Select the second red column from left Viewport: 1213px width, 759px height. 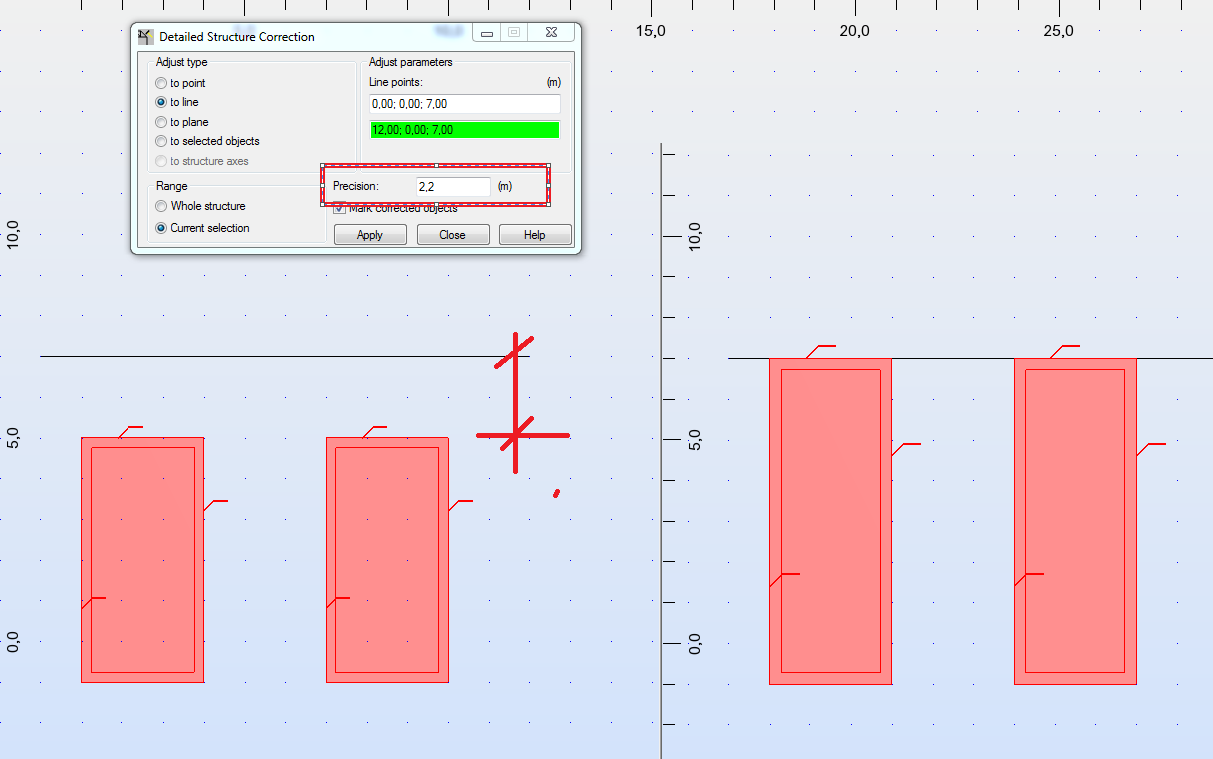[x=387, y=560]
